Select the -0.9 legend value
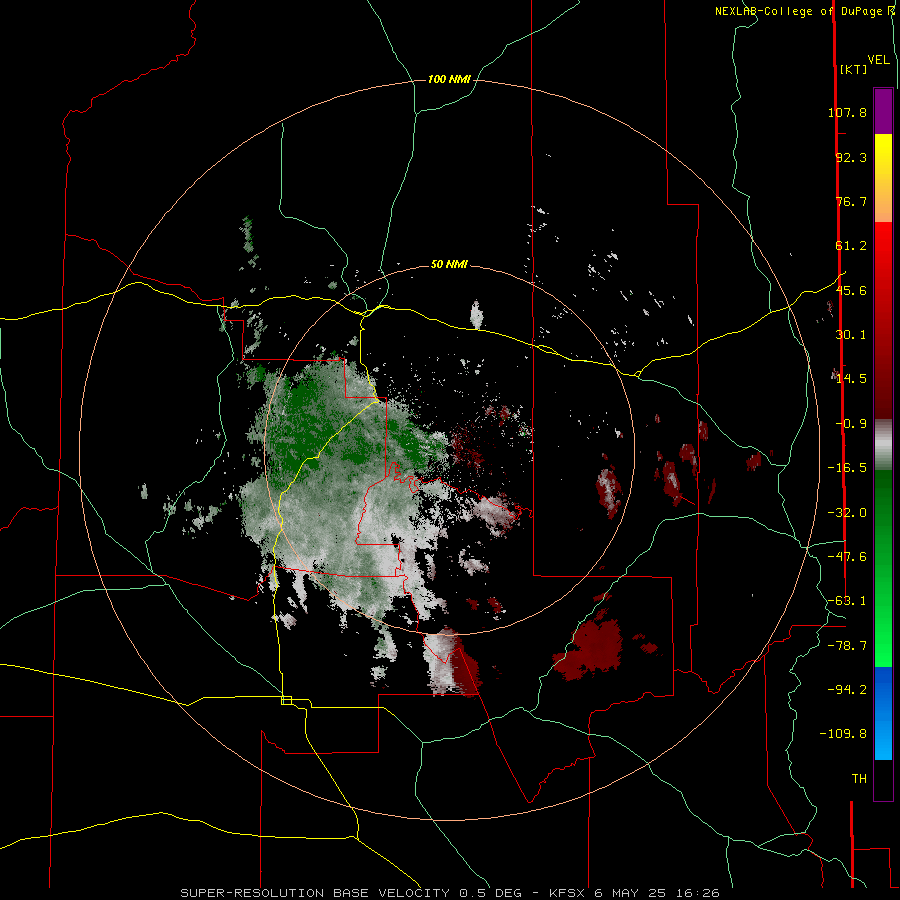This screenshot has width=900, height=900. pyautogui.click(x=851, y=424)
